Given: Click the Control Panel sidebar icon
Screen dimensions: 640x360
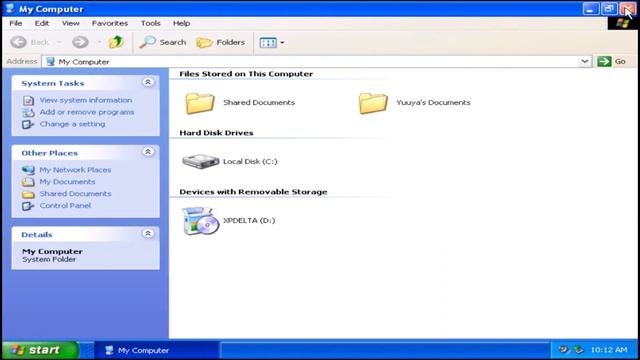Looking at the screenshot, I should coord(28,206).
